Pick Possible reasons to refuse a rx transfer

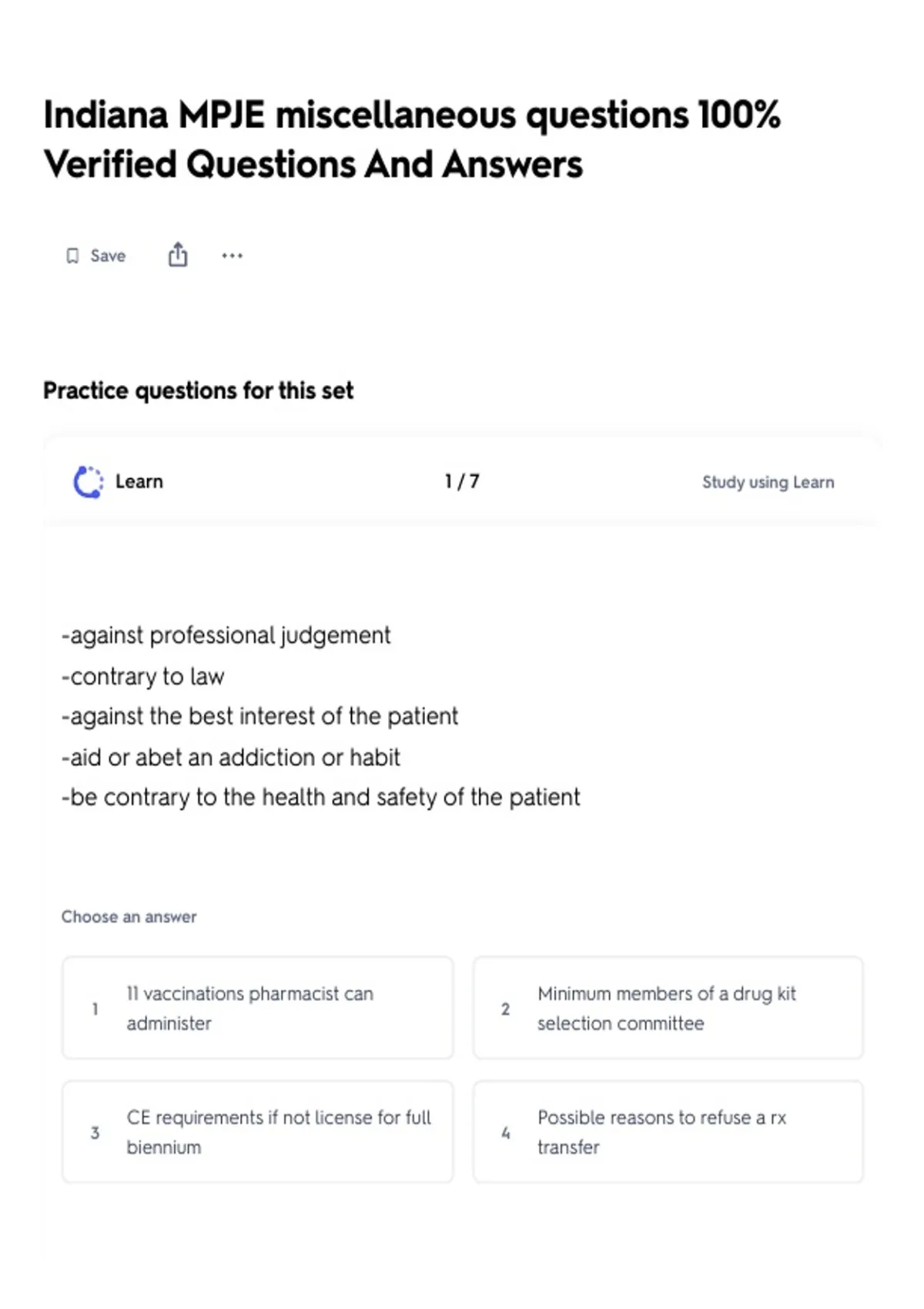(x=668, y=1132)
